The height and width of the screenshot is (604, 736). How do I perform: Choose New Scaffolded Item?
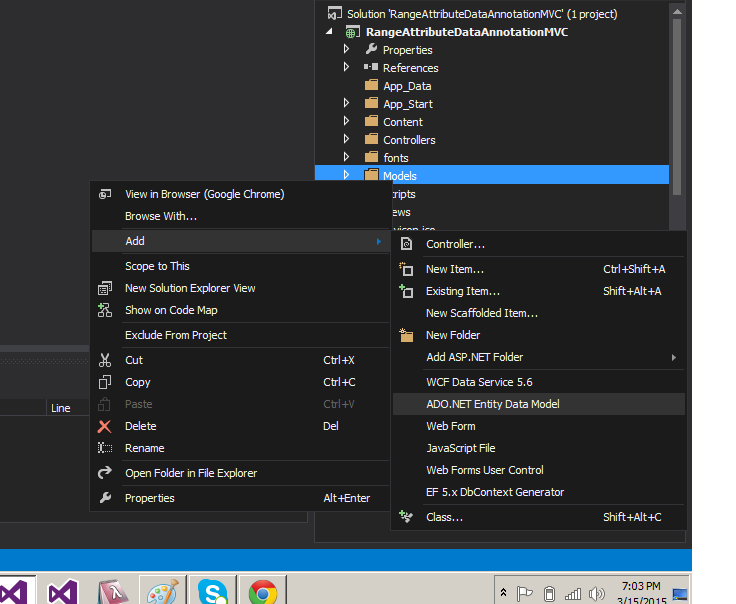(x=538, y=313)
